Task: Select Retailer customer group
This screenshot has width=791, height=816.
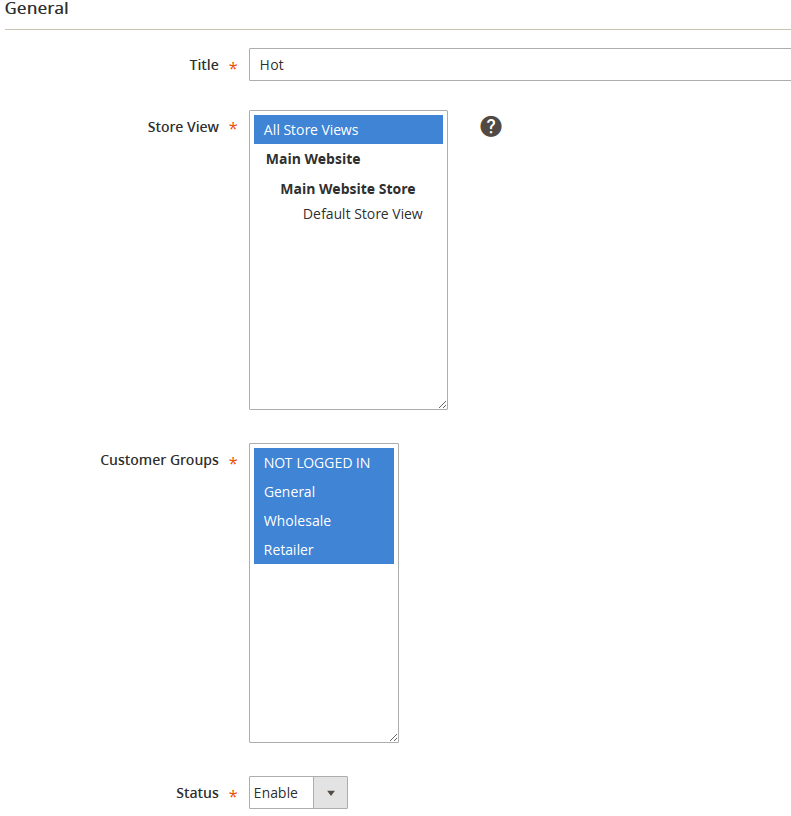Action: [x=324, y=550]
